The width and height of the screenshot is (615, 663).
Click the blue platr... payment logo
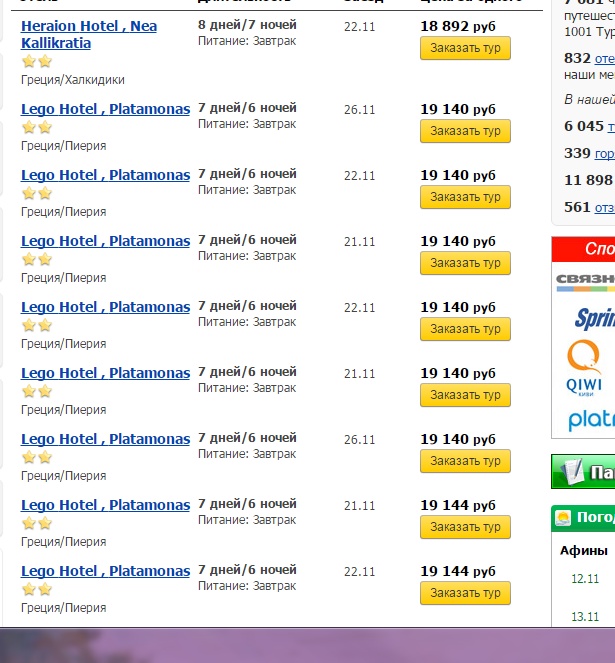(591, 419)
